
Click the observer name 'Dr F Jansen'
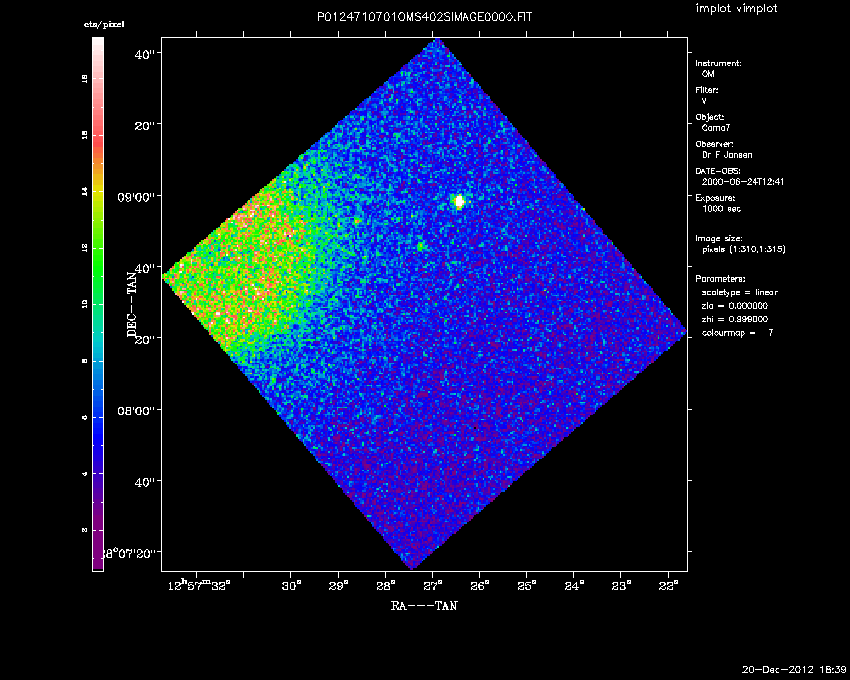tap(727, 155)
